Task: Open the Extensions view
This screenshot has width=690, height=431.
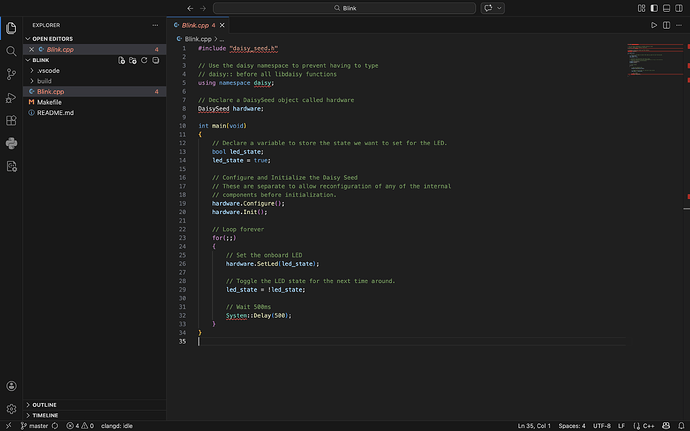Action: coord(11,119)
